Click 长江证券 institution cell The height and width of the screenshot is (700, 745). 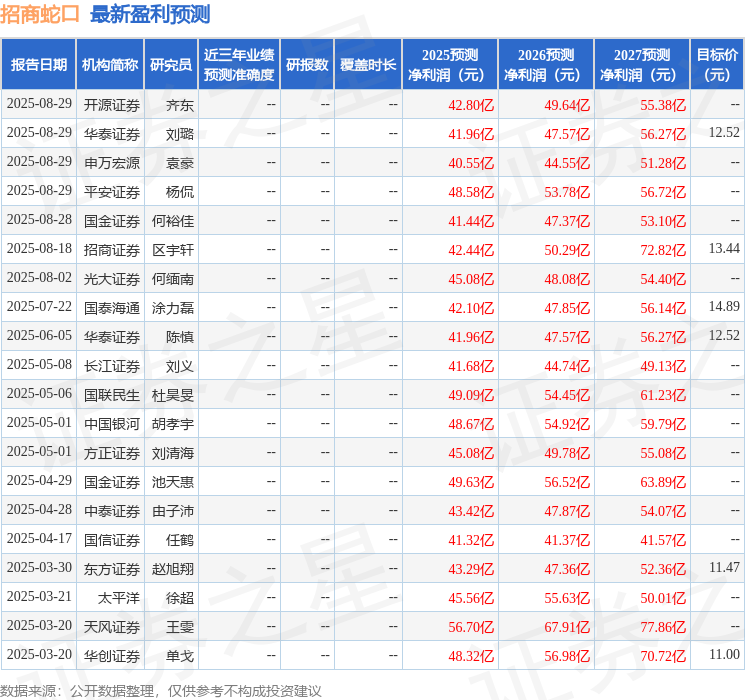112,366
